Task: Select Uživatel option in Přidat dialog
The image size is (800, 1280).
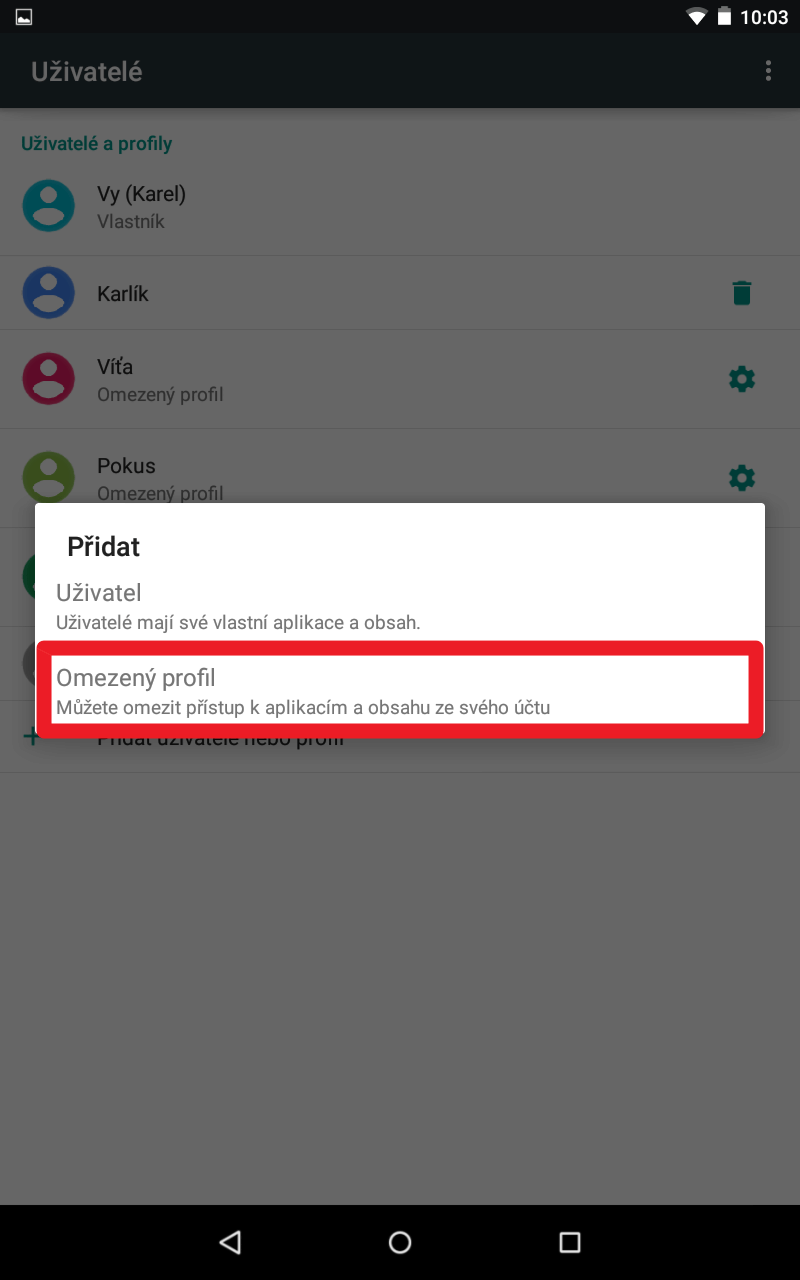Action: click(x=400, y=606)
